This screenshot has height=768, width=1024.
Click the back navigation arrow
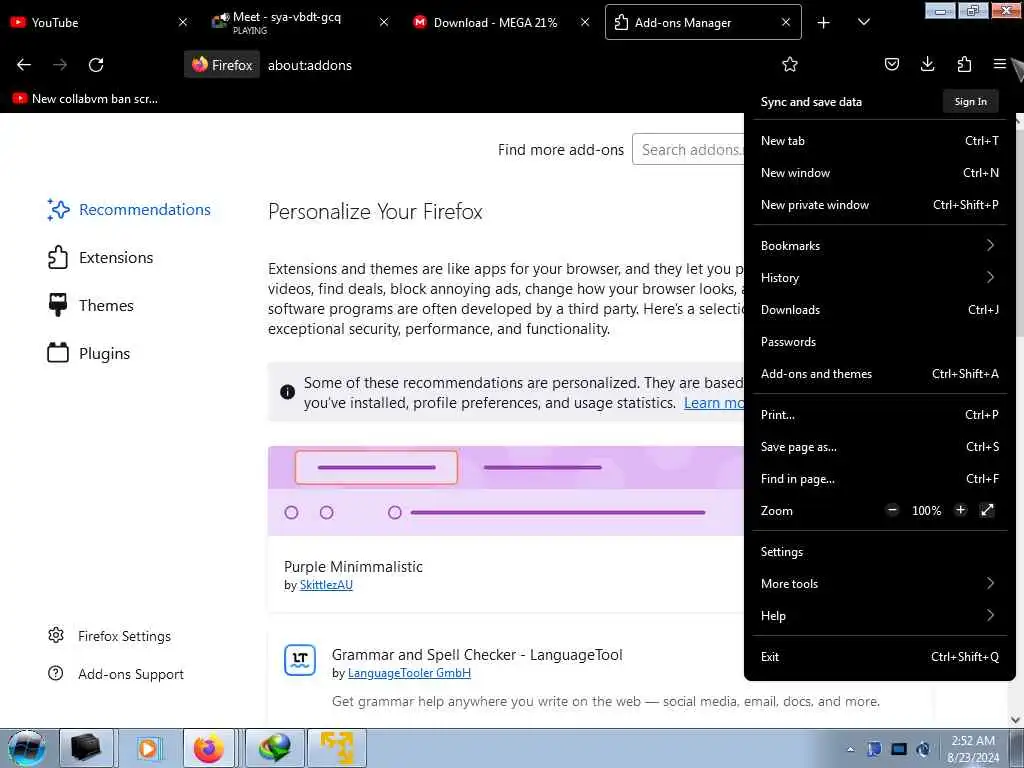tap(24, 65)
